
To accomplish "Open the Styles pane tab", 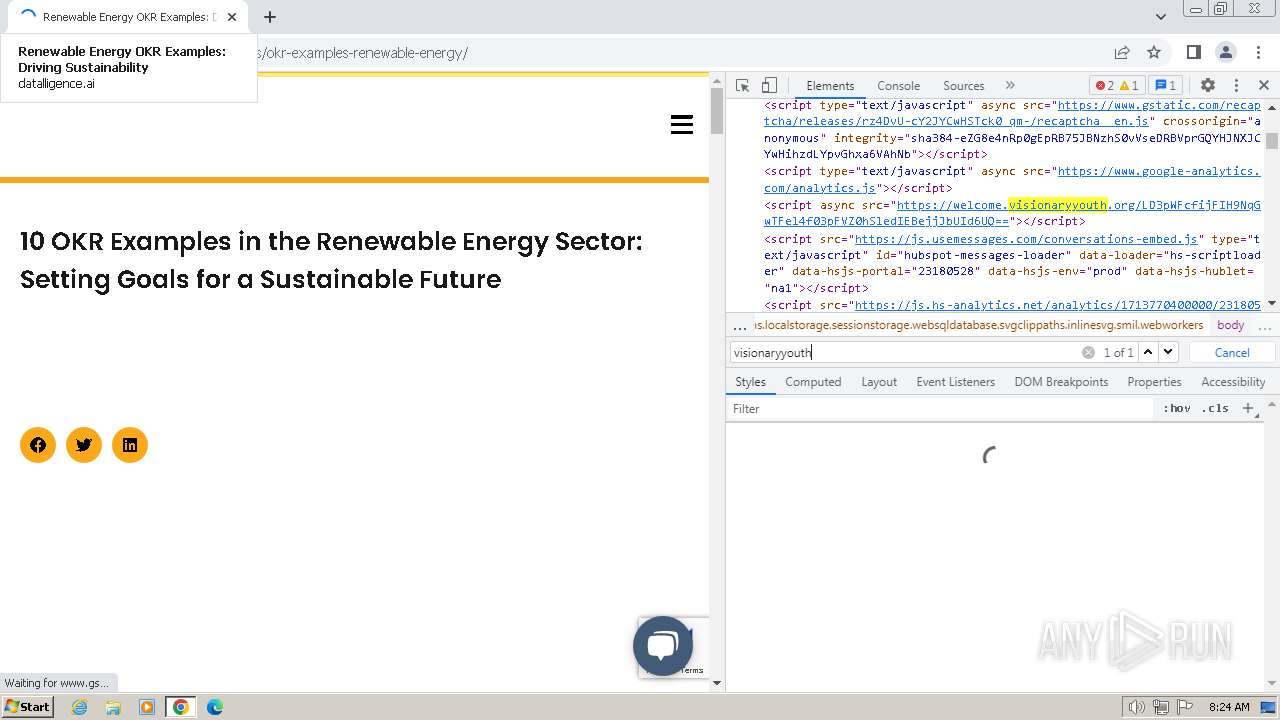I will (750, 382).
